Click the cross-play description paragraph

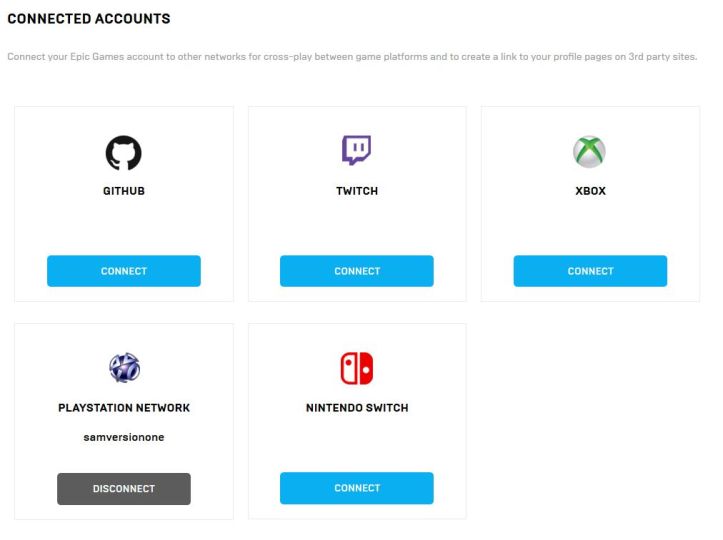[352, 57]
